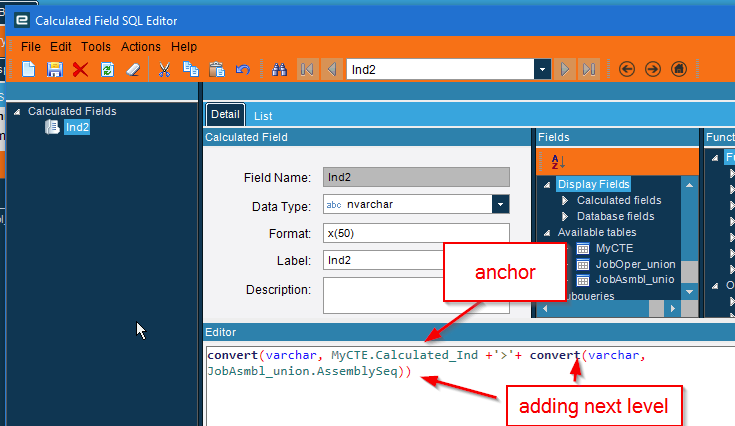The width and height of the screenshot is (735, 426).
Task: Click the MyCTE table icon
Action: pos(583,248)
